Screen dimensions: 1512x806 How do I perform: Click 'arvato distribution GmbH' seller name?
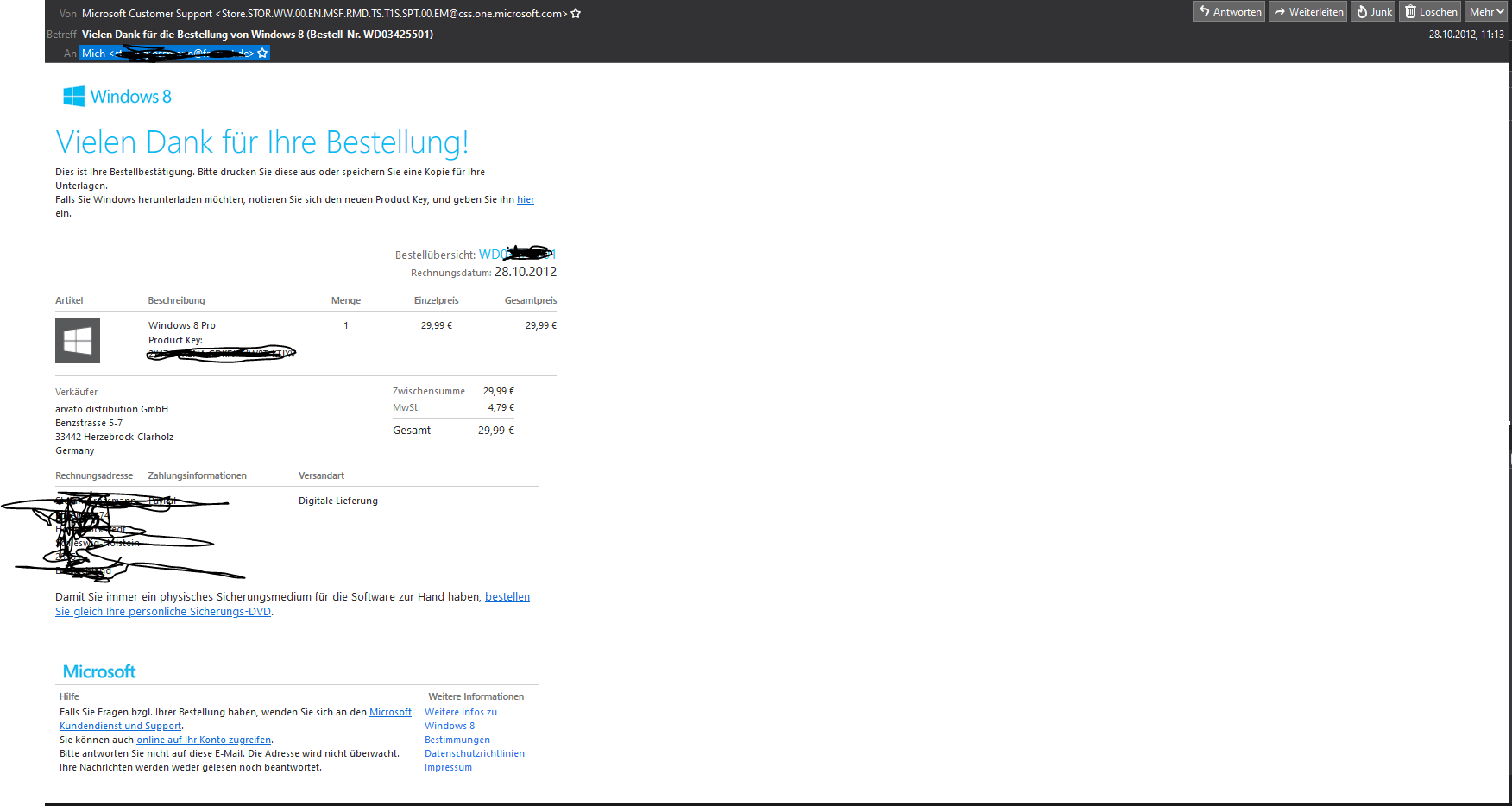[x=112, y=409]
